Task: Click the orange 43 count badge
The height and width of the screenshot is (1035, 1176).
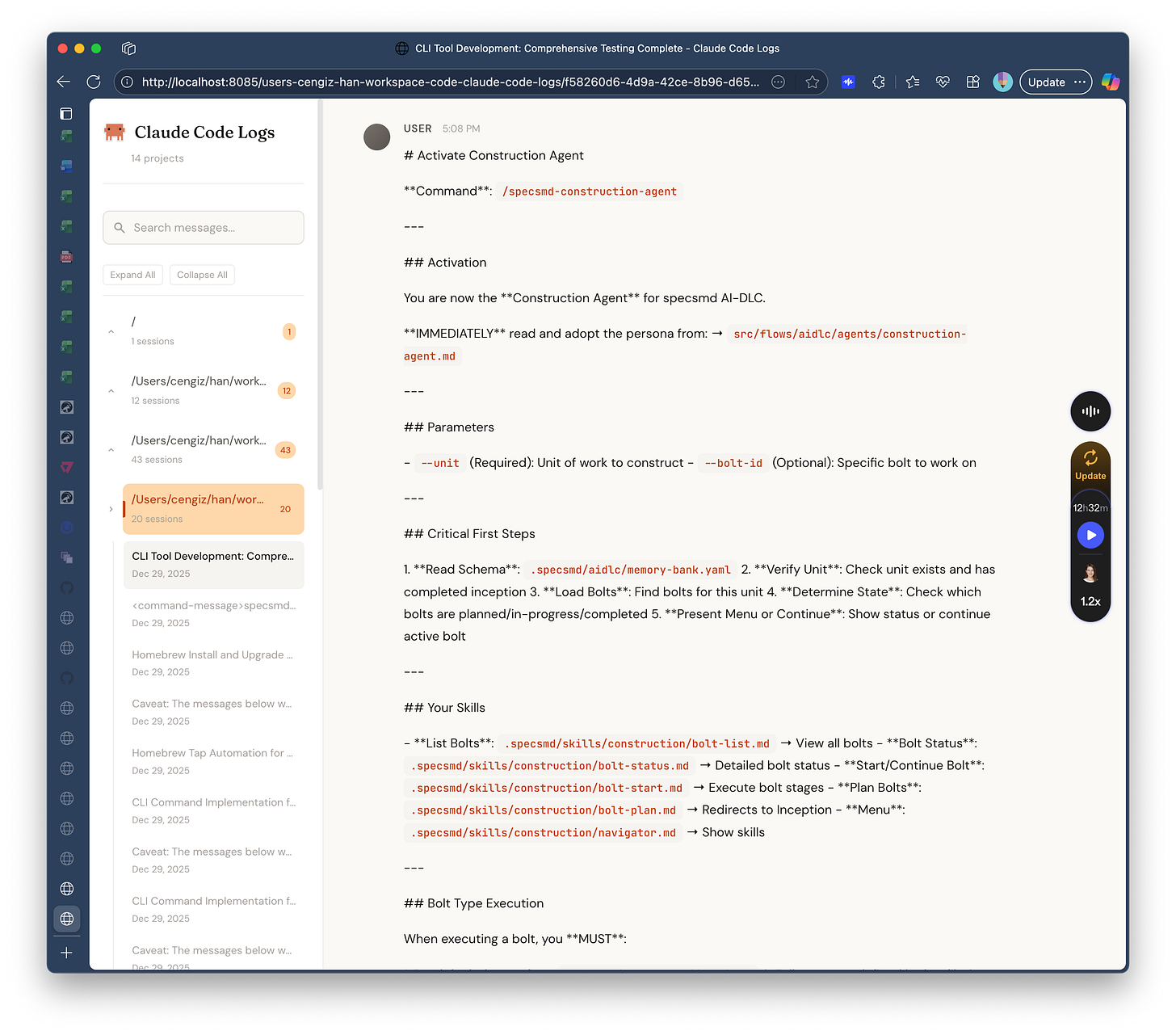Action: [x=285, y=450]
